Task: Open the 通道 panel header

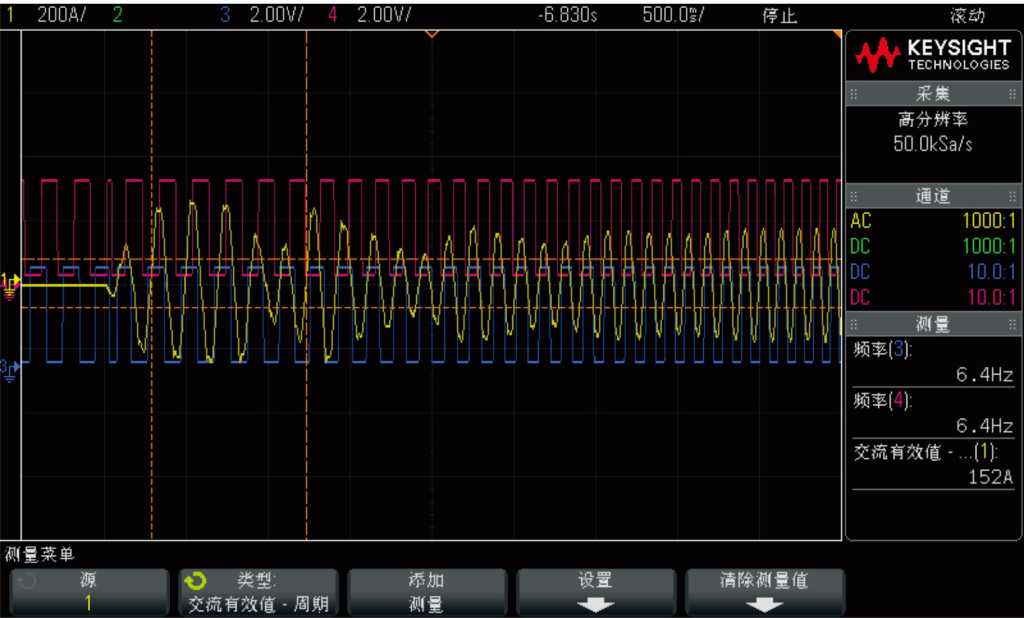Action: click(x=932, y=196)
